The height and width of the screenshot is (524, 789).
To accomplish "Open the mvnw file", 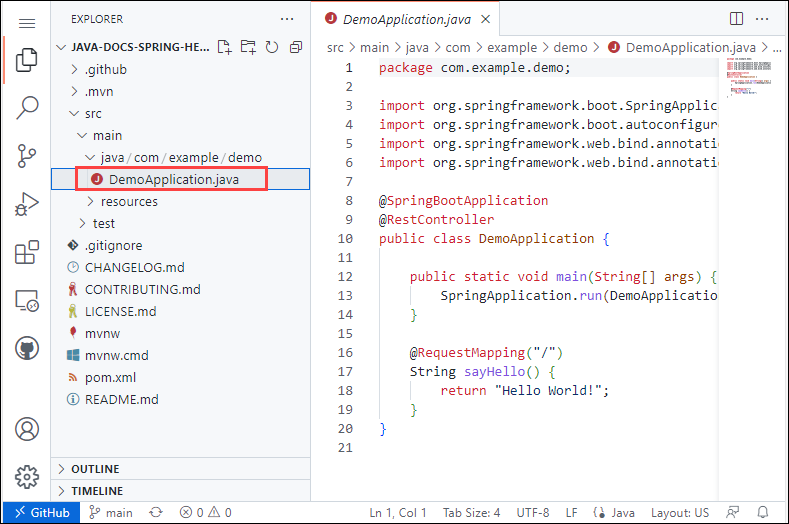I will [180, 334].
